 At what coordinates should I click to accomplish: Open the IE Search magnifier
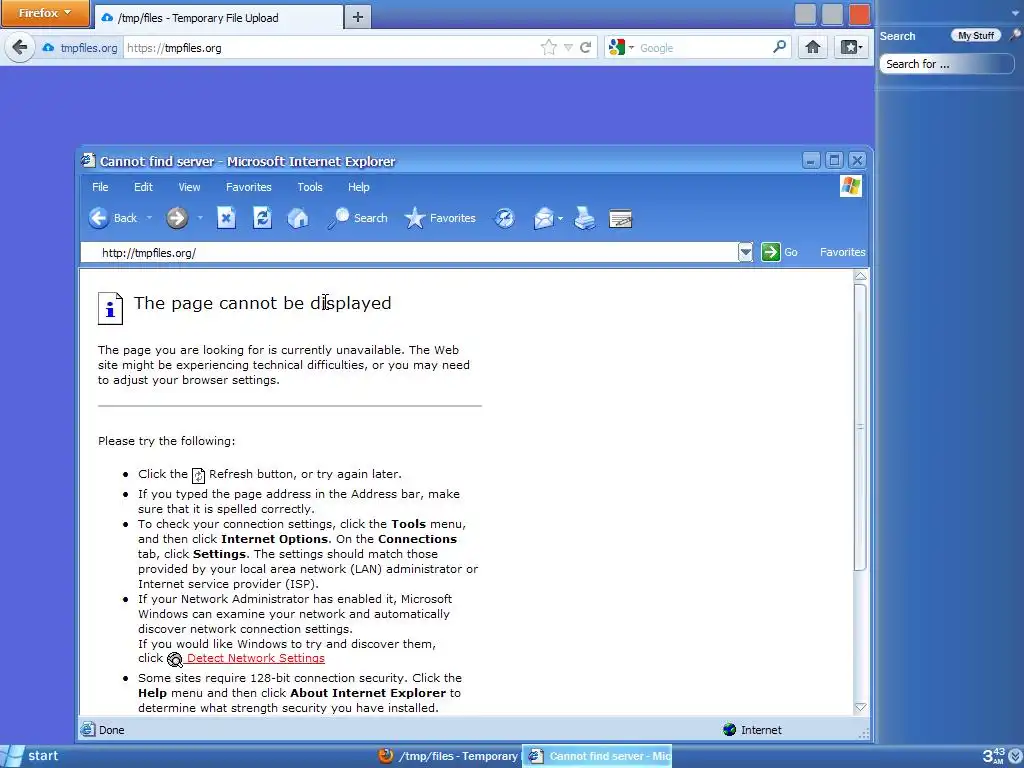pos(338,218)
